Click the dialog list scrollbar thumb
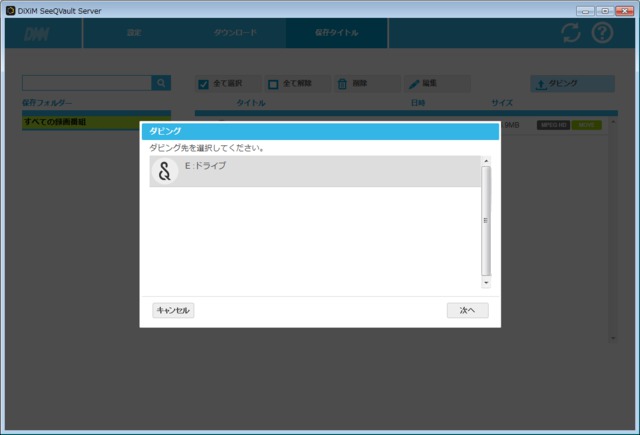The width and height of the screenshot is (640, 435). (486, 221)
